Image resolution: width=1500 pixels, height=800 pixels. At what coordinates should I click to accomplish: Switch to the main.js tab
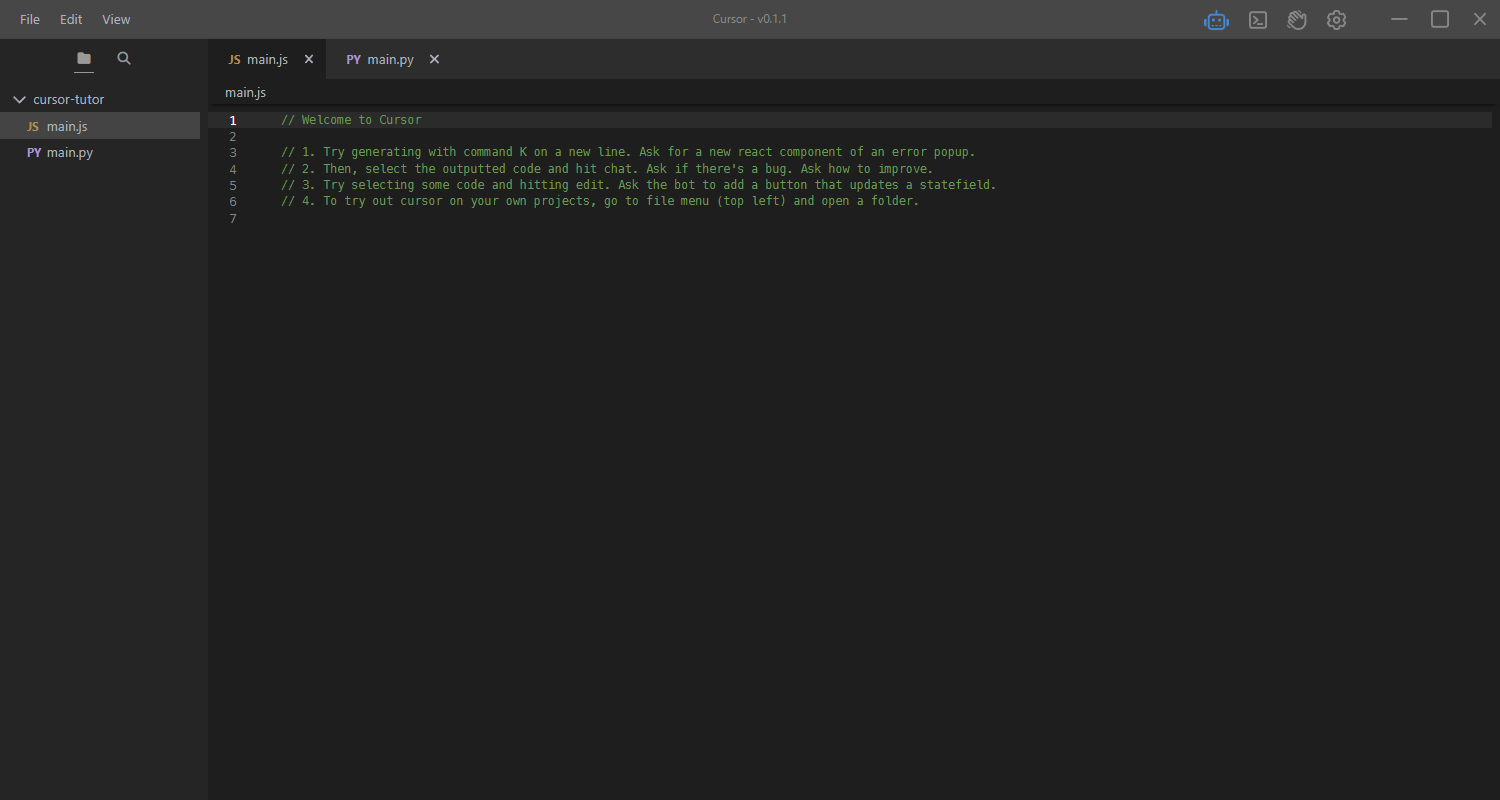point(267,60)
